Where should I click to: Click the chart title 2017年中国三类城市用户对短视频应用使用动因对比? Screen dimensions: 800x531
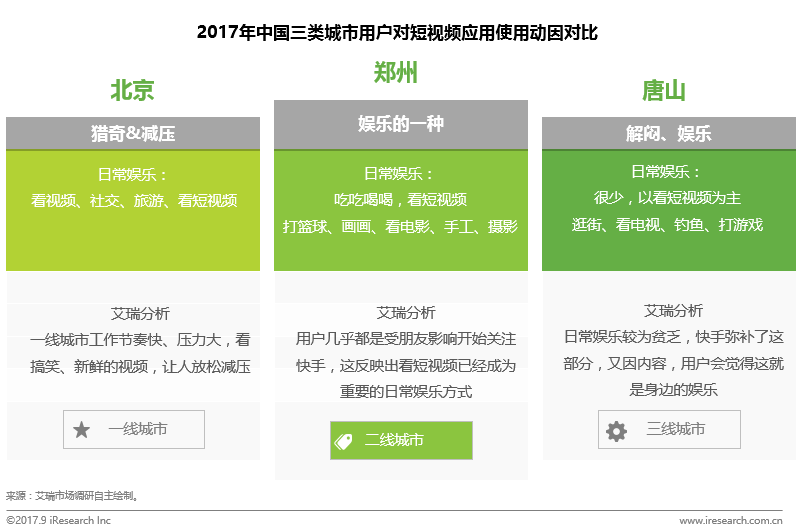click(397, 33)
